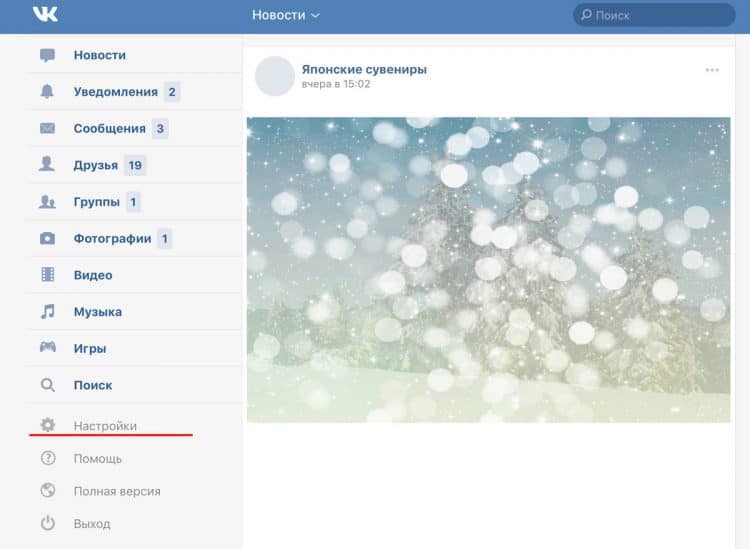Viewport: 750px width, 549px height.
Task: Click post timestamp вчера в 15:02
Action: click(335, 84)
